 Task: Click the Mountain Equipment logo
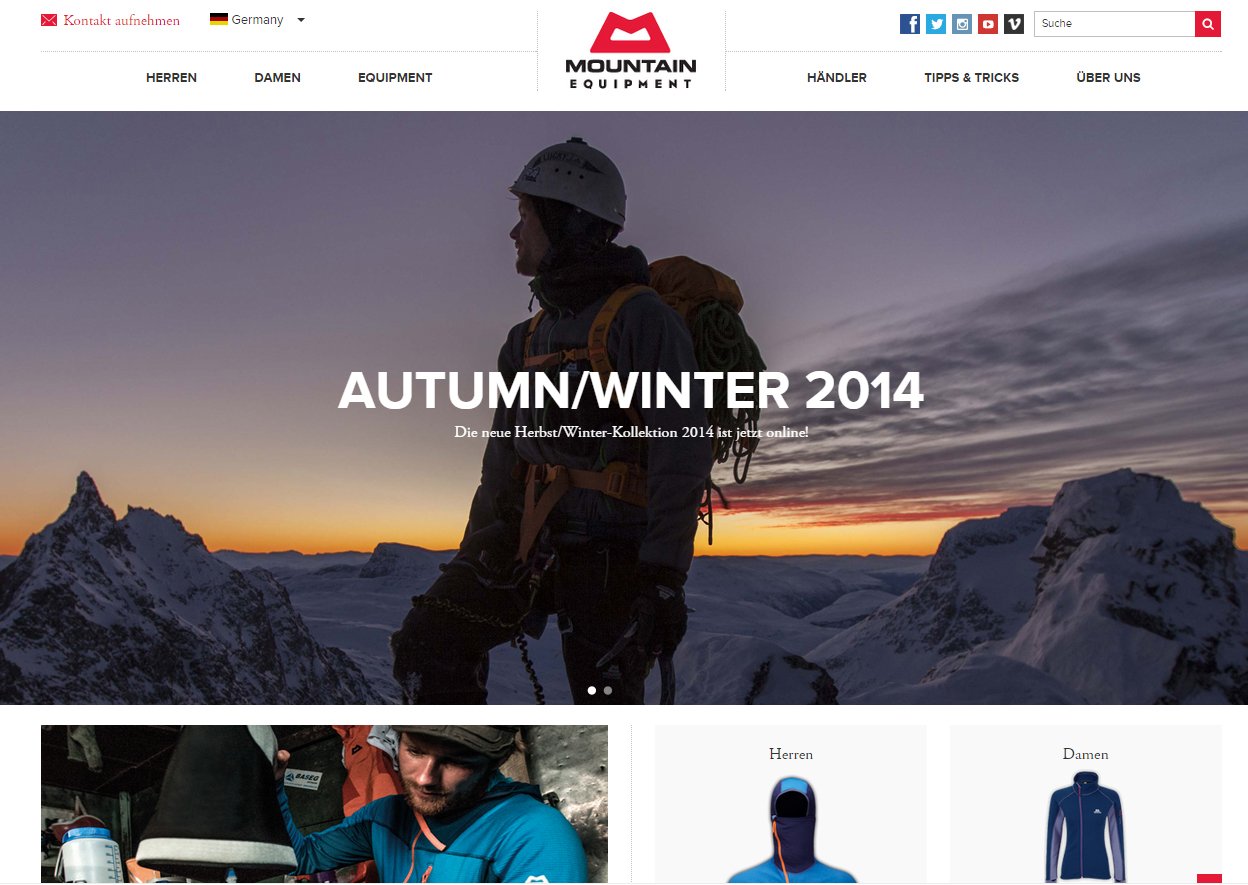(631, 50)
